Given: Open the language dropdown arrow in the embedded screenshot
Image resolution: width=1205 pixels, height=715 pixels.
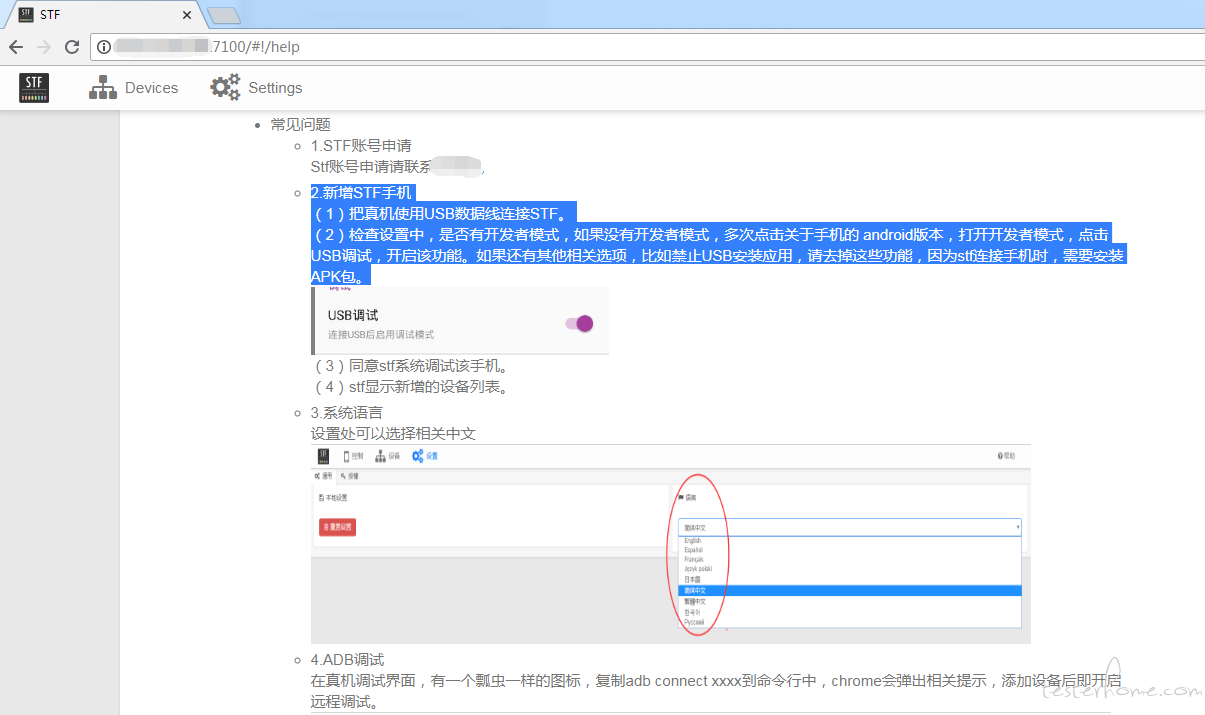Looking at the screenshot, I should [x=1018, y=527].
